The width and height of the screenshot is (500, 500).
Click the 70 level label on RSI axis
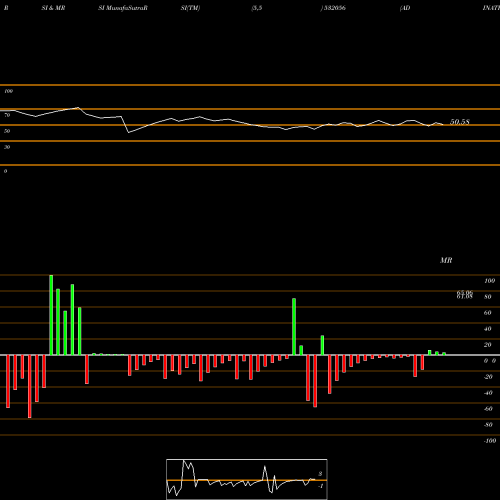click(x=7, y=115)
